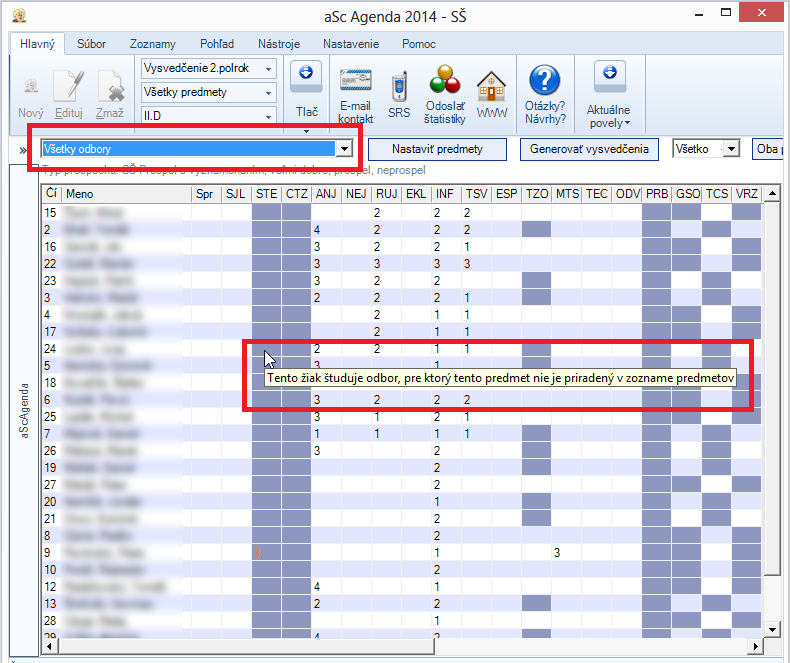Click the GSO column header

pos(686,194)
